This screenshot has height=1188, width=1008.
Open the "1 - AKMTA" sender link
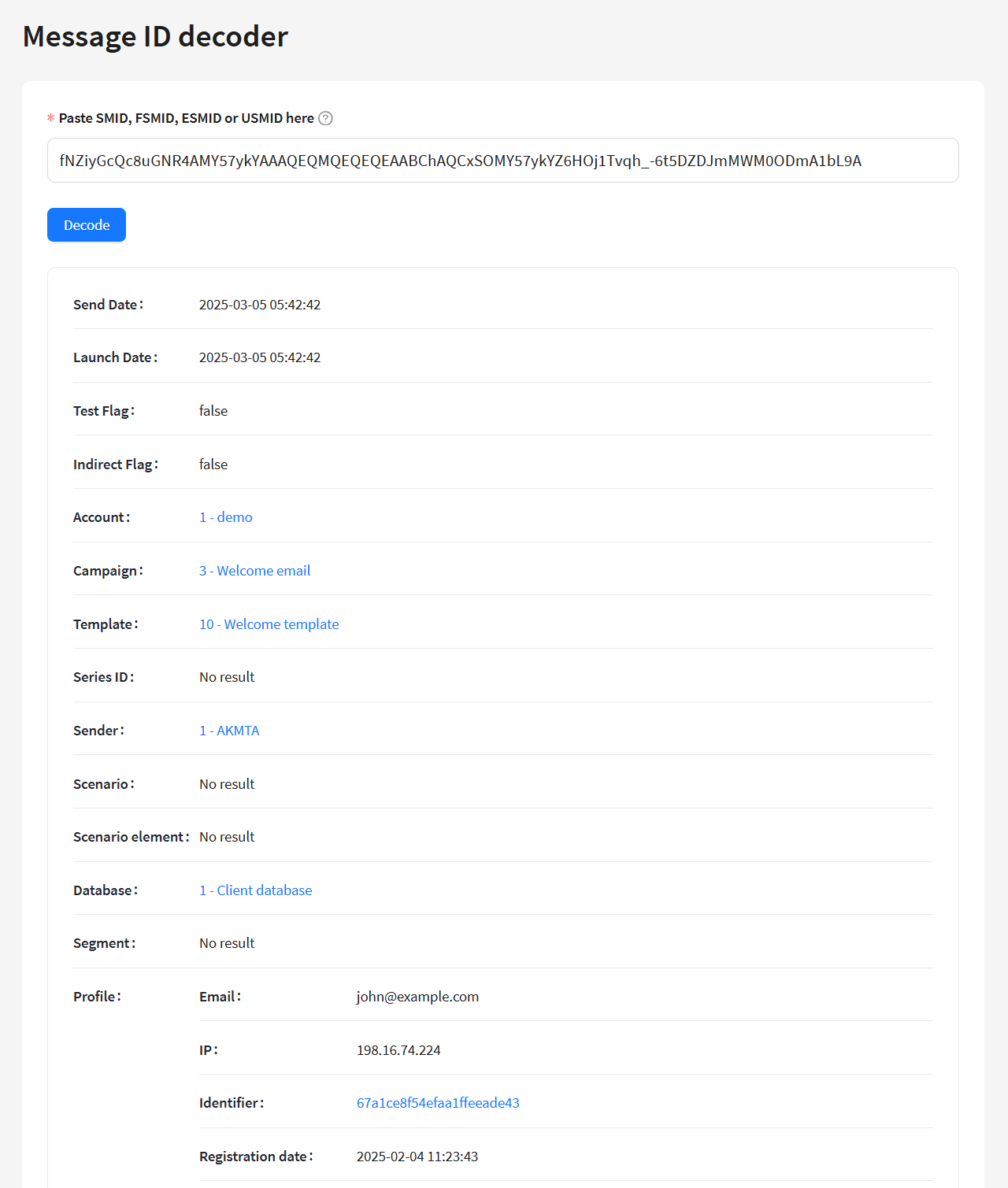pyautogui.click(x=229, y=731)
